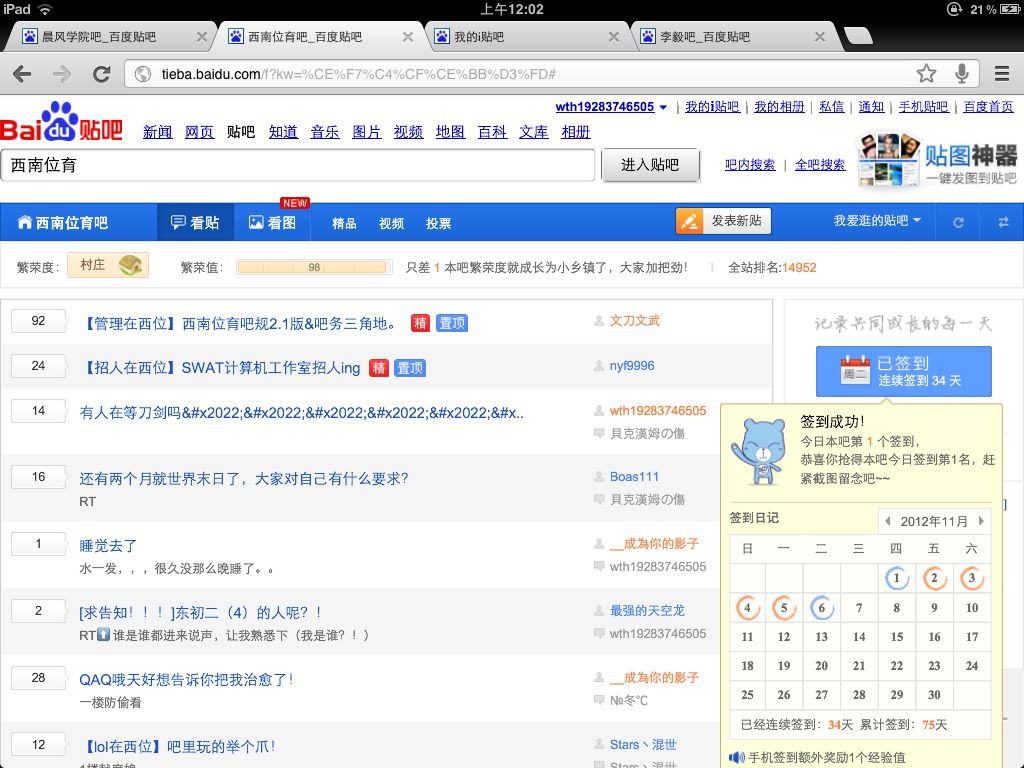Screen dimensions: 1024x768
Task: Close the 李毅吧 tab
Action: (x=820, y=37)
